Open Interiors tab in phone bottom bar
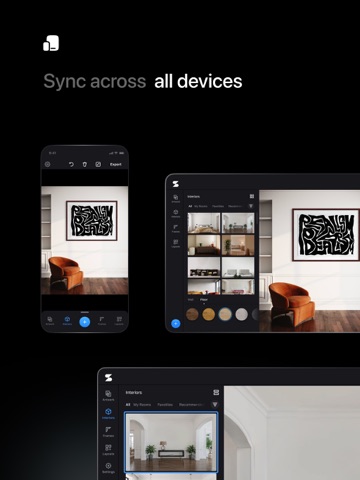The image size is (360, 480). [x=67, y=321]
